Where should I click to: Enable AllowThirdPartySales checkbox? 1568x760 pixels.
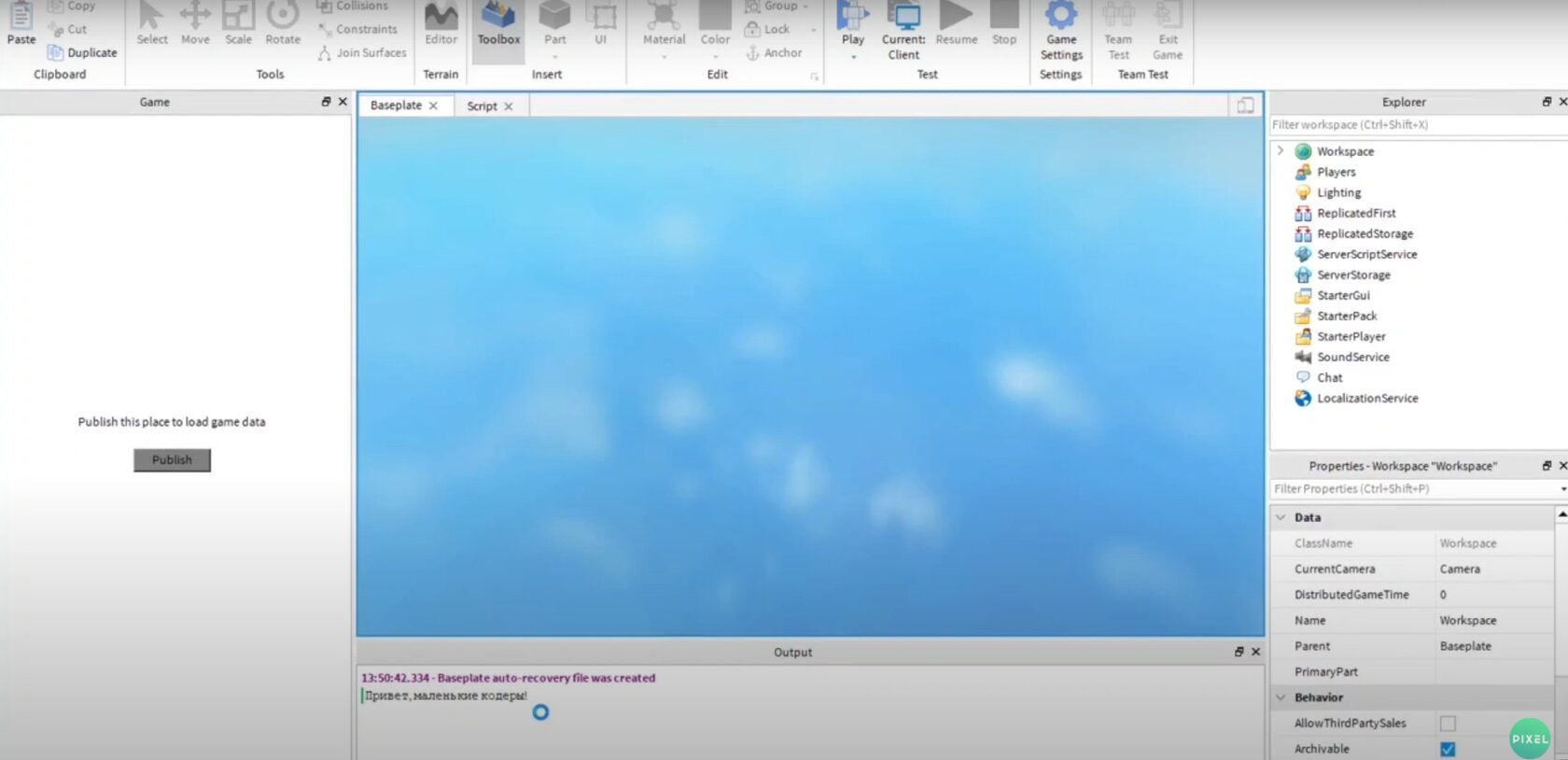coord(1448,724)
